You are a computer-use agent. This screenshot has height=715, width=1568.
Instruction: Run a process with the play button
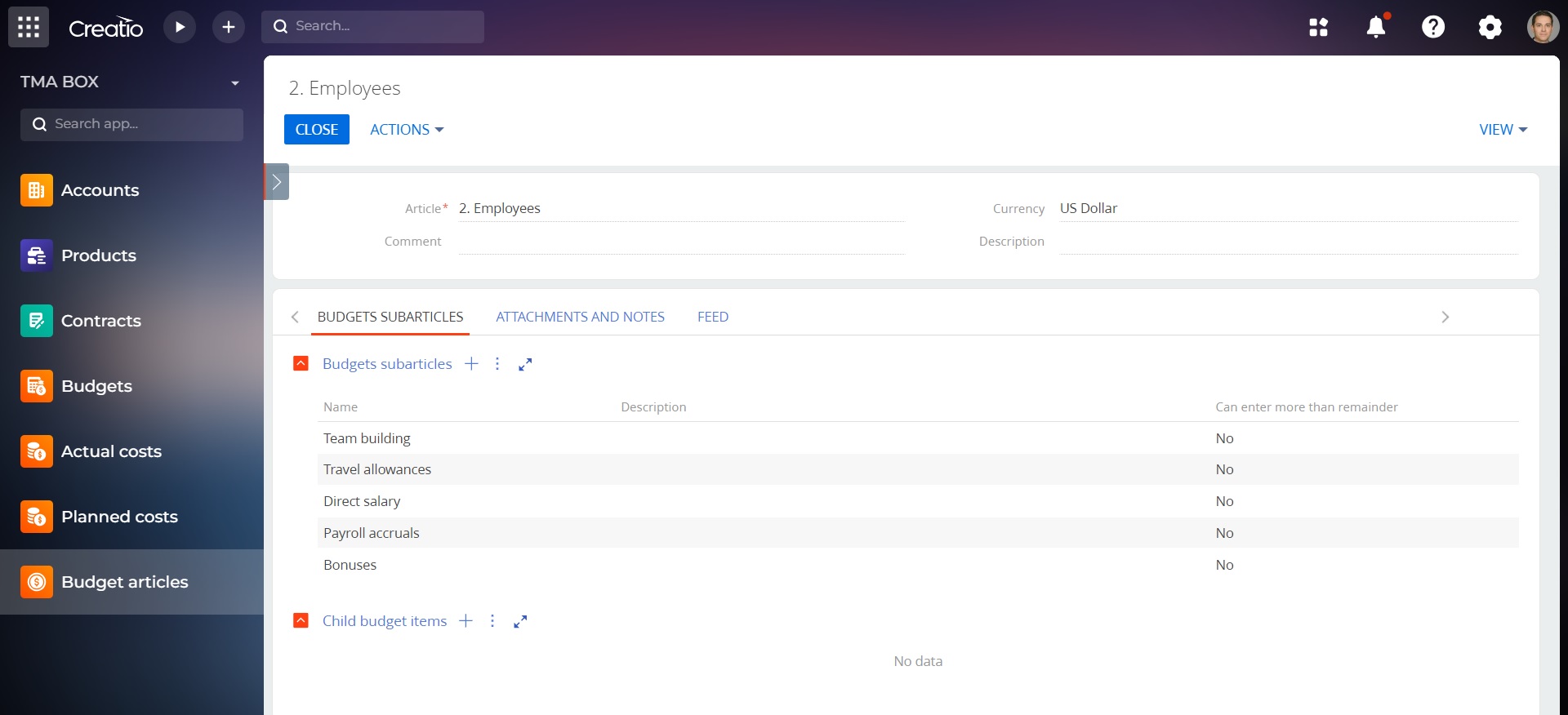(x=180, y=27)
